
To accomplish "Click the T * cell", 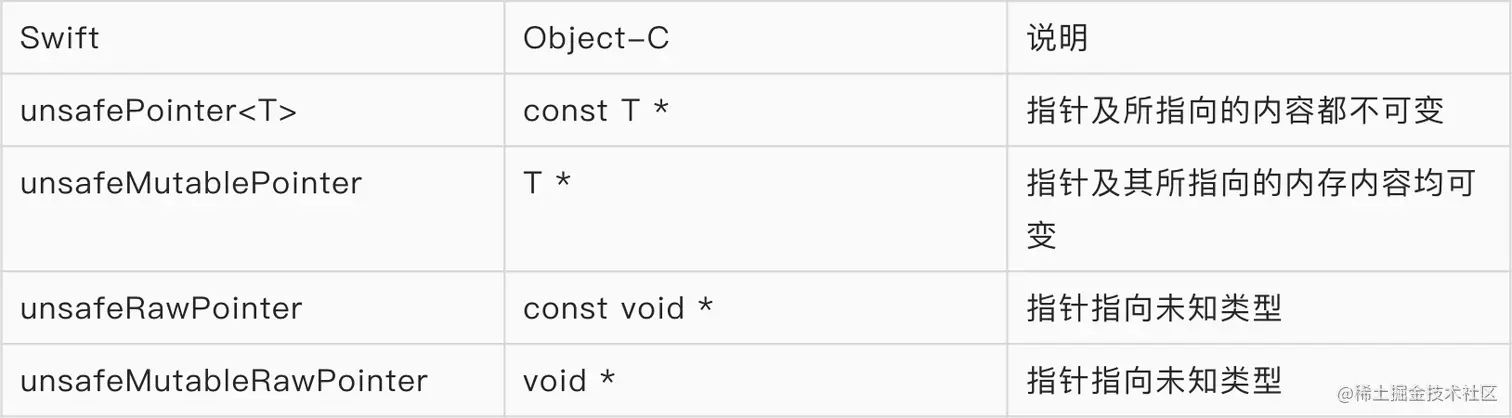I will (546, 184).
